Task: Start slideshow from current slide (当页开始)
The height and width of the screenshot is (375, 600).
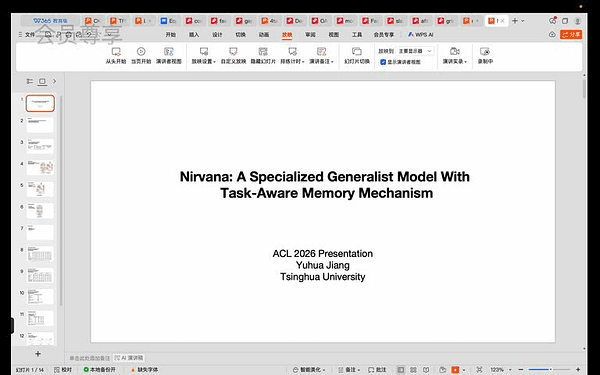Action: click(141, 55)
